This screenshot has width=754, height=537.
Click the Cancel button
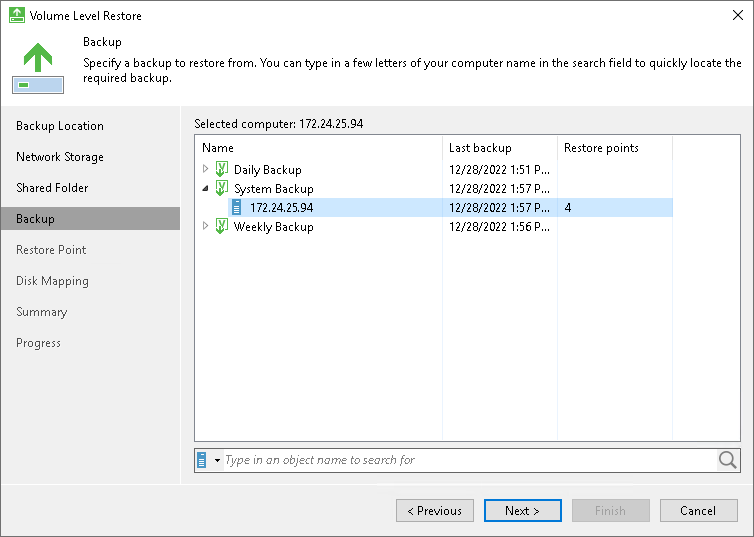699,511
